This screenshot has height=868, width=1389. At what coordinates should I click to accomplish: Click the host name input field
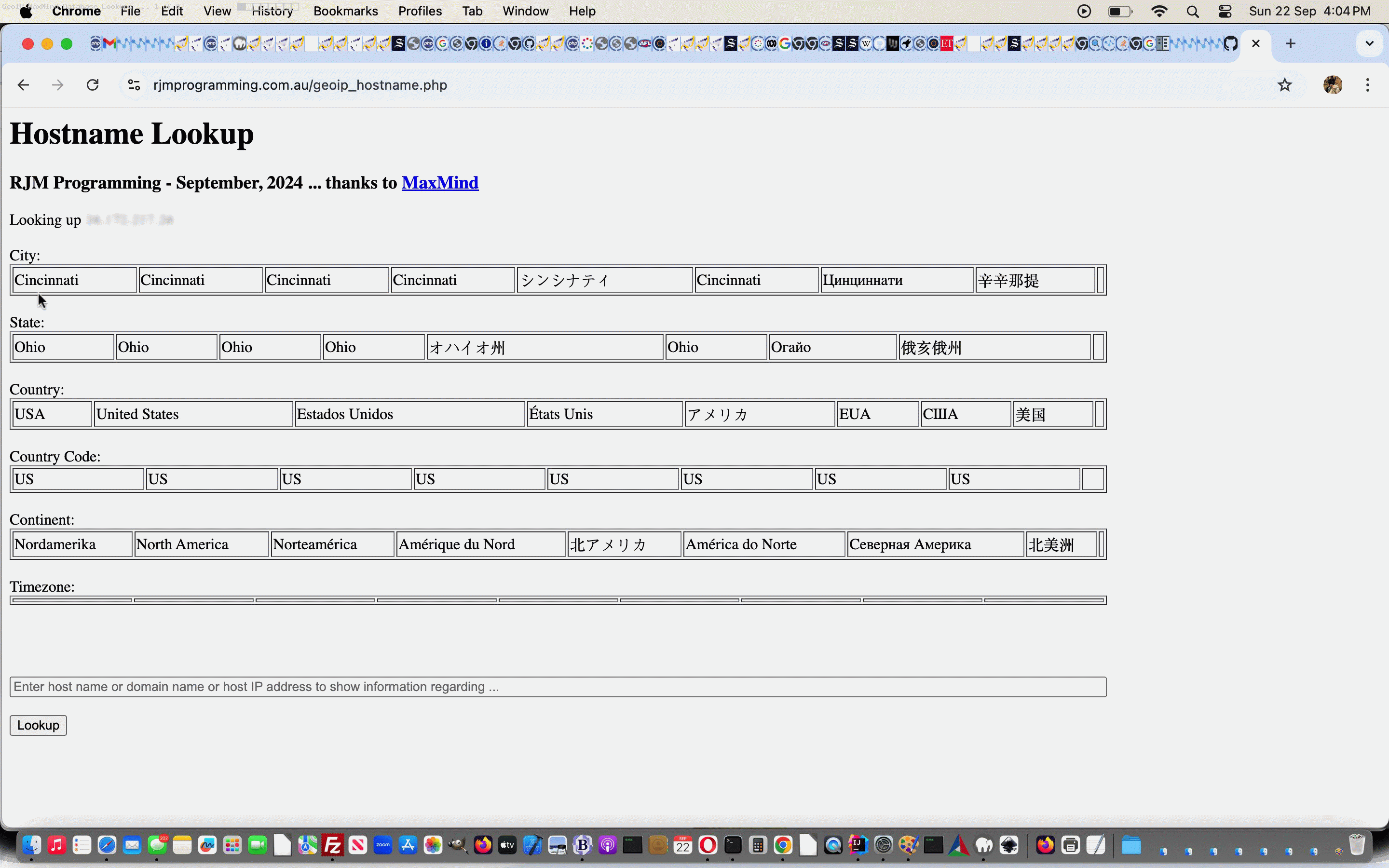click(558, 687)
